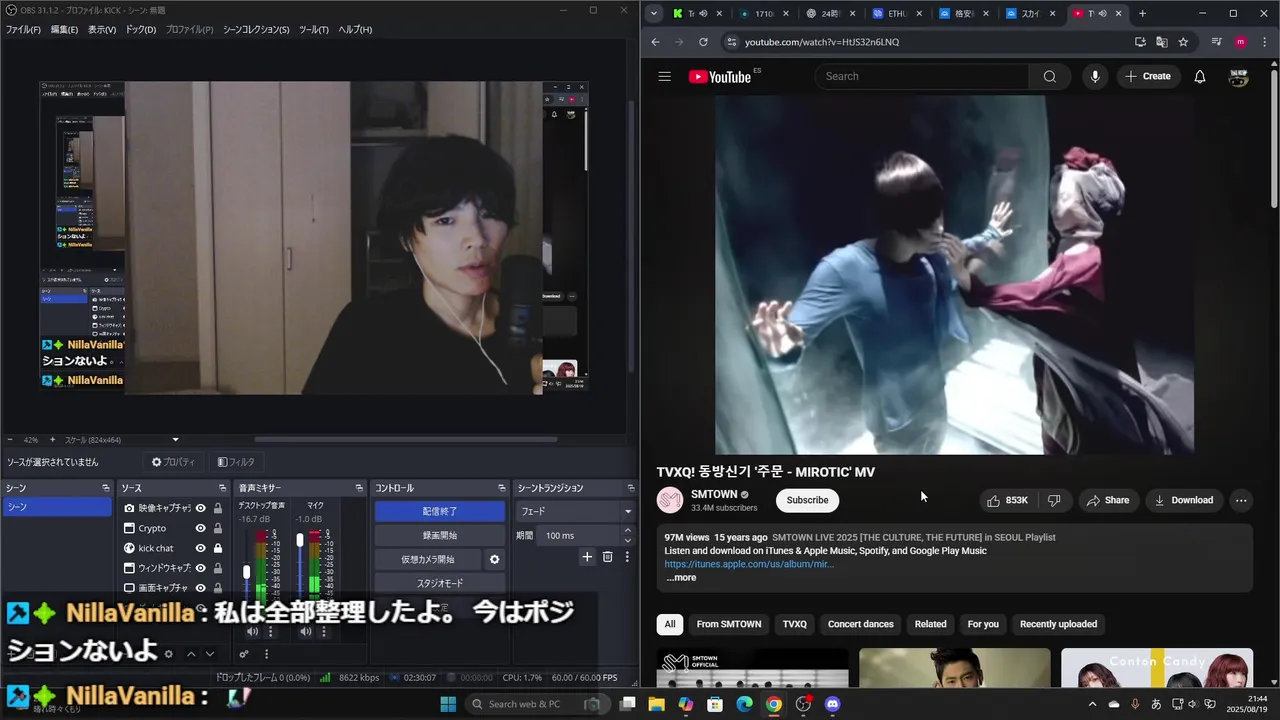Switch to the ETHU Chrome tab
The image size is (1280, 720).
click(x=897, y=14)
